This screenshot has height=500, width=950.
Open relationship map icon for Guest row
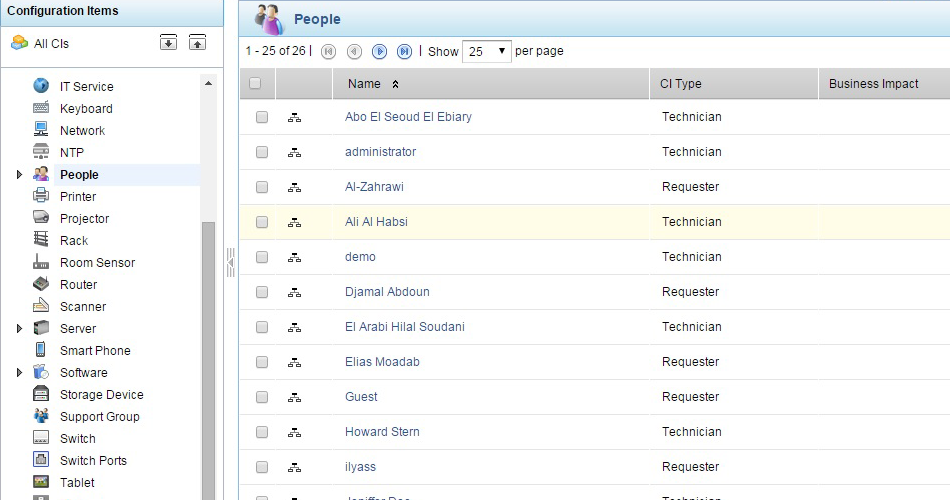(x=294, y=397)
